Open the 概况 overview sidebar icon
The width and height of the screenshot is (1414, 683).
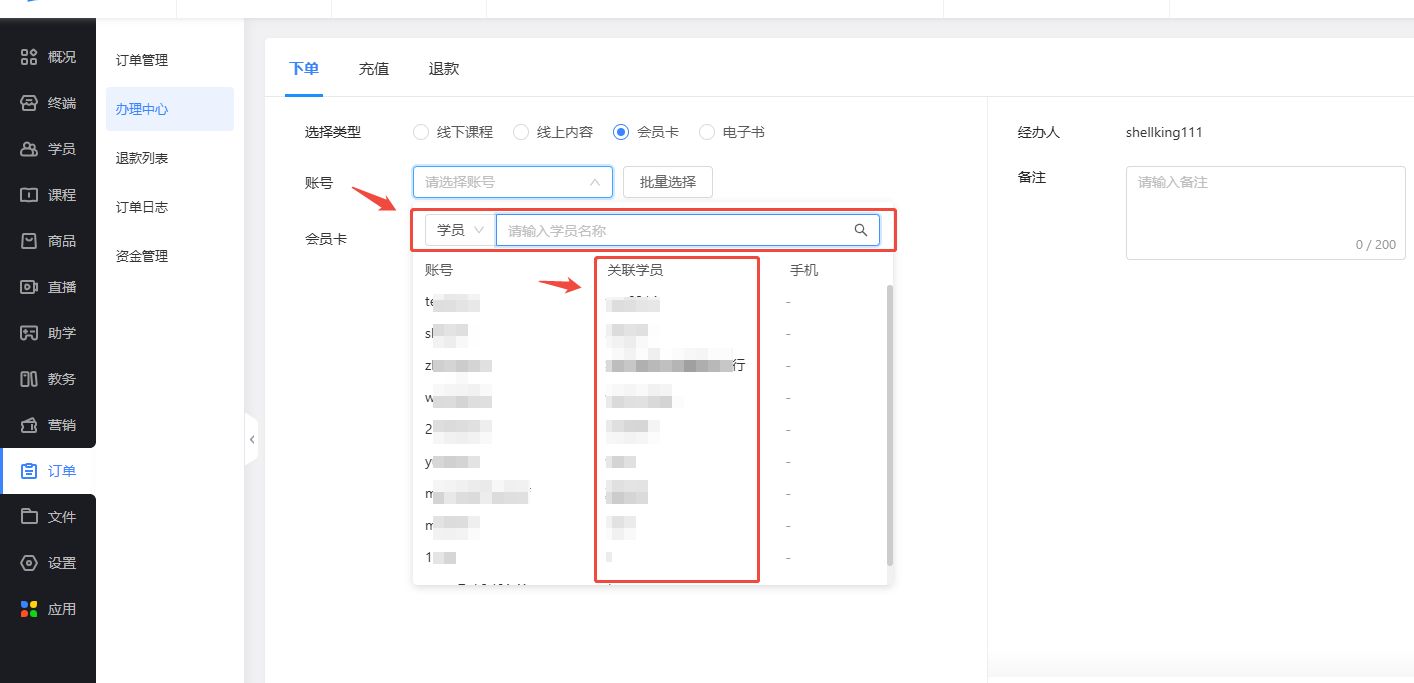tap(30, 57)
